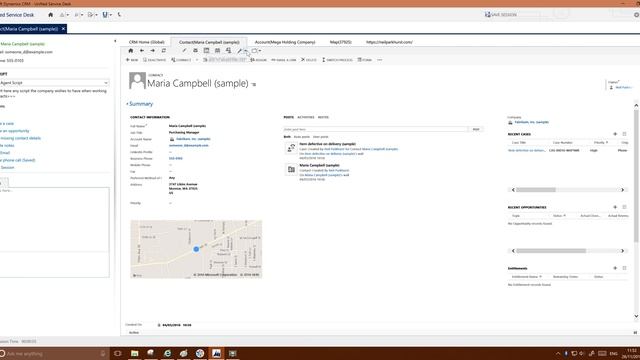Open the rectangle icon dropdown in toolbar
Viewport: 640px width, 360px height.
click(260, 51)
